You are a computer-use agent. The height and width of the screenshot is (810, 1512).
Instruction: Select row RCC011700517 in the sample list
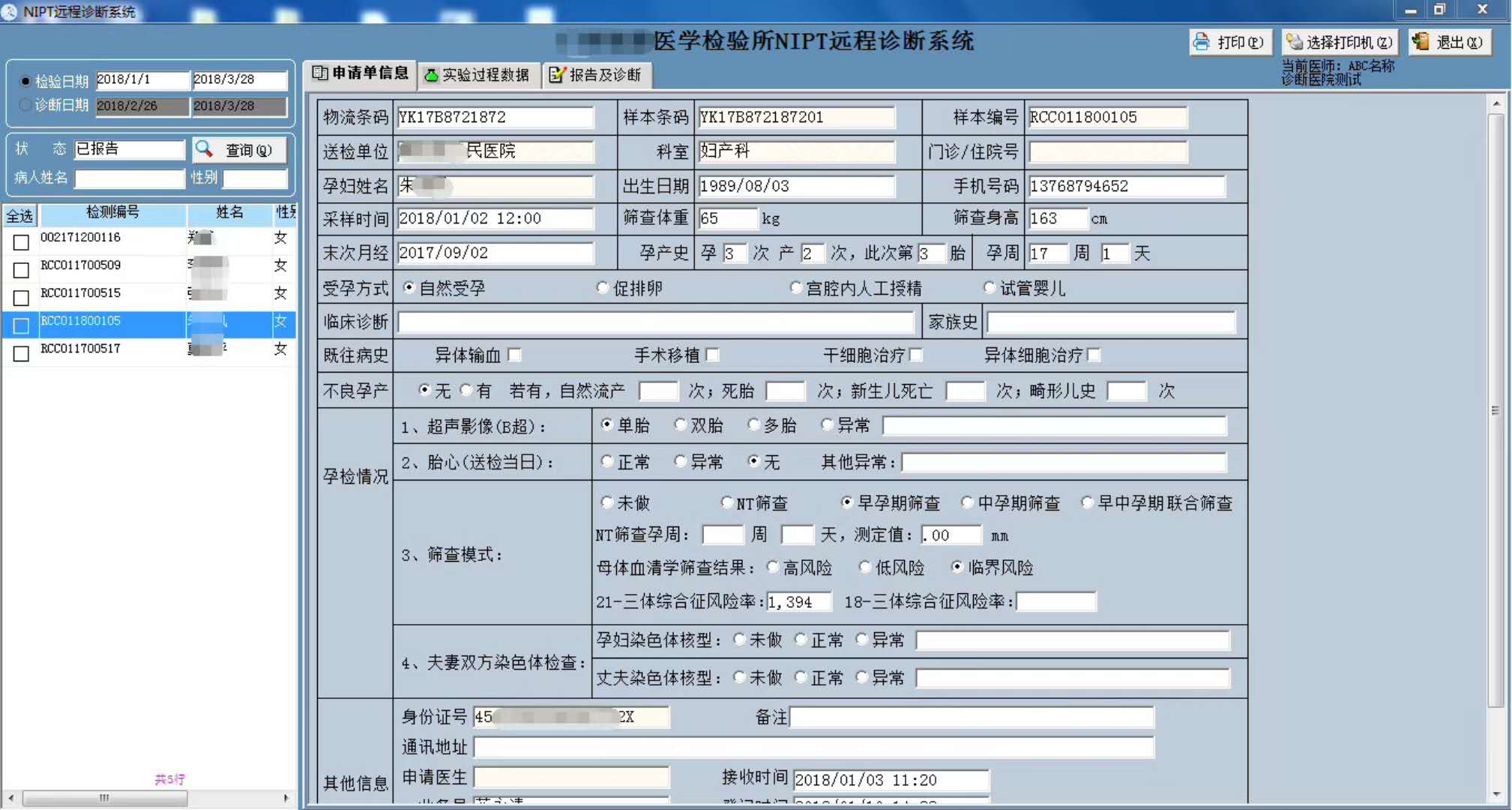coord(80,349)
